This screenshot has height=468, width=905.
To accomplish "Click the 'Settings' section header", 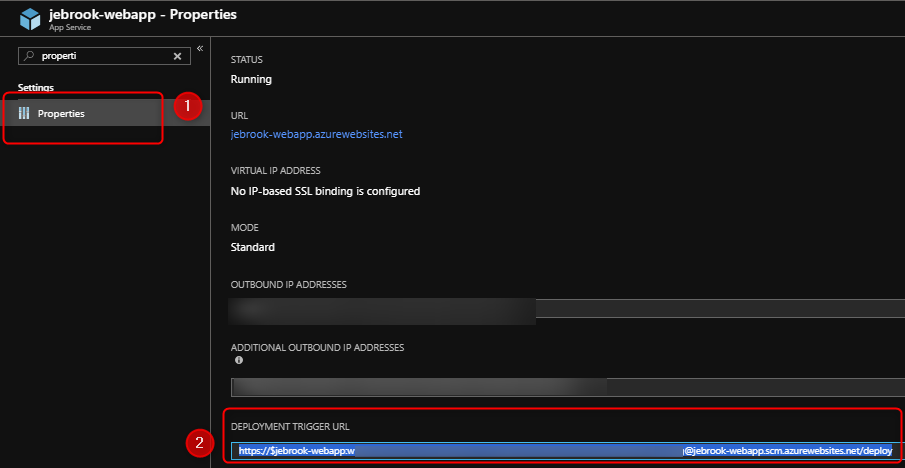I will [36, 87].
